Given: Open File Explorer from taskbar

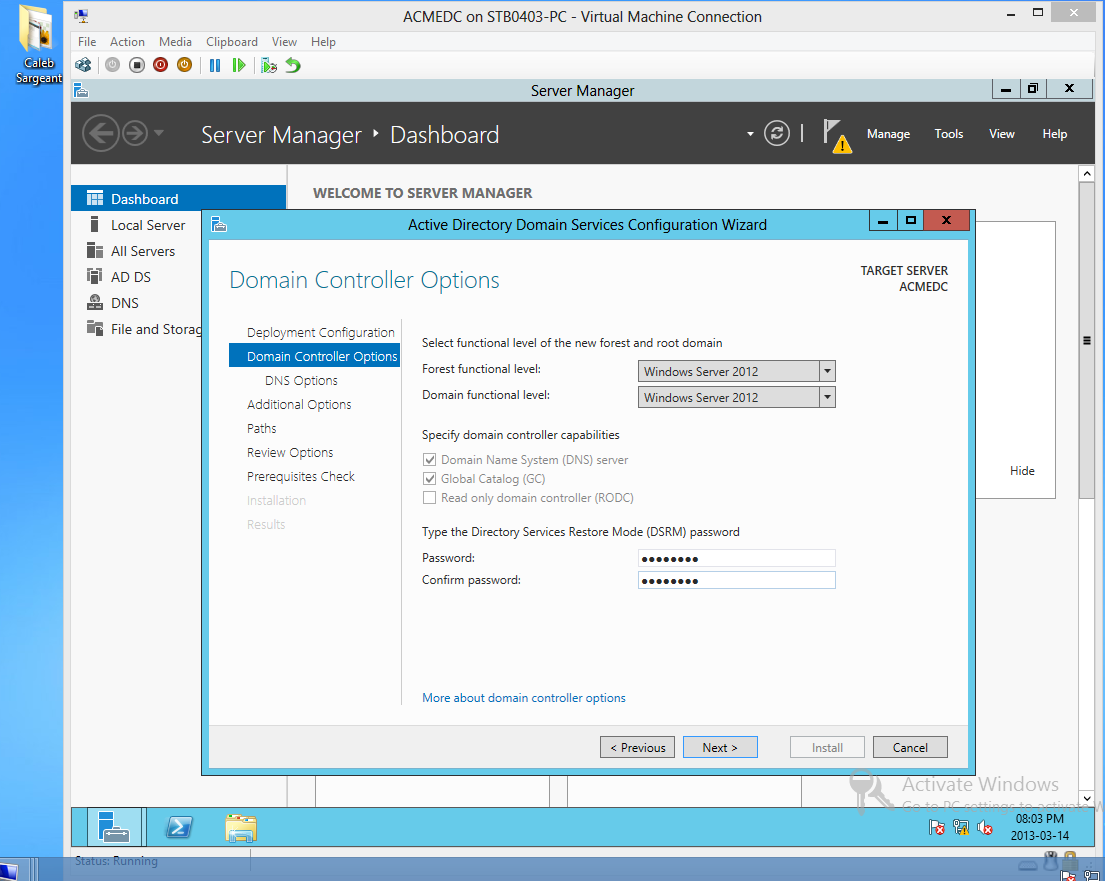Looking at the screenshot, I should pyautogui.click(x=241, y=827).
